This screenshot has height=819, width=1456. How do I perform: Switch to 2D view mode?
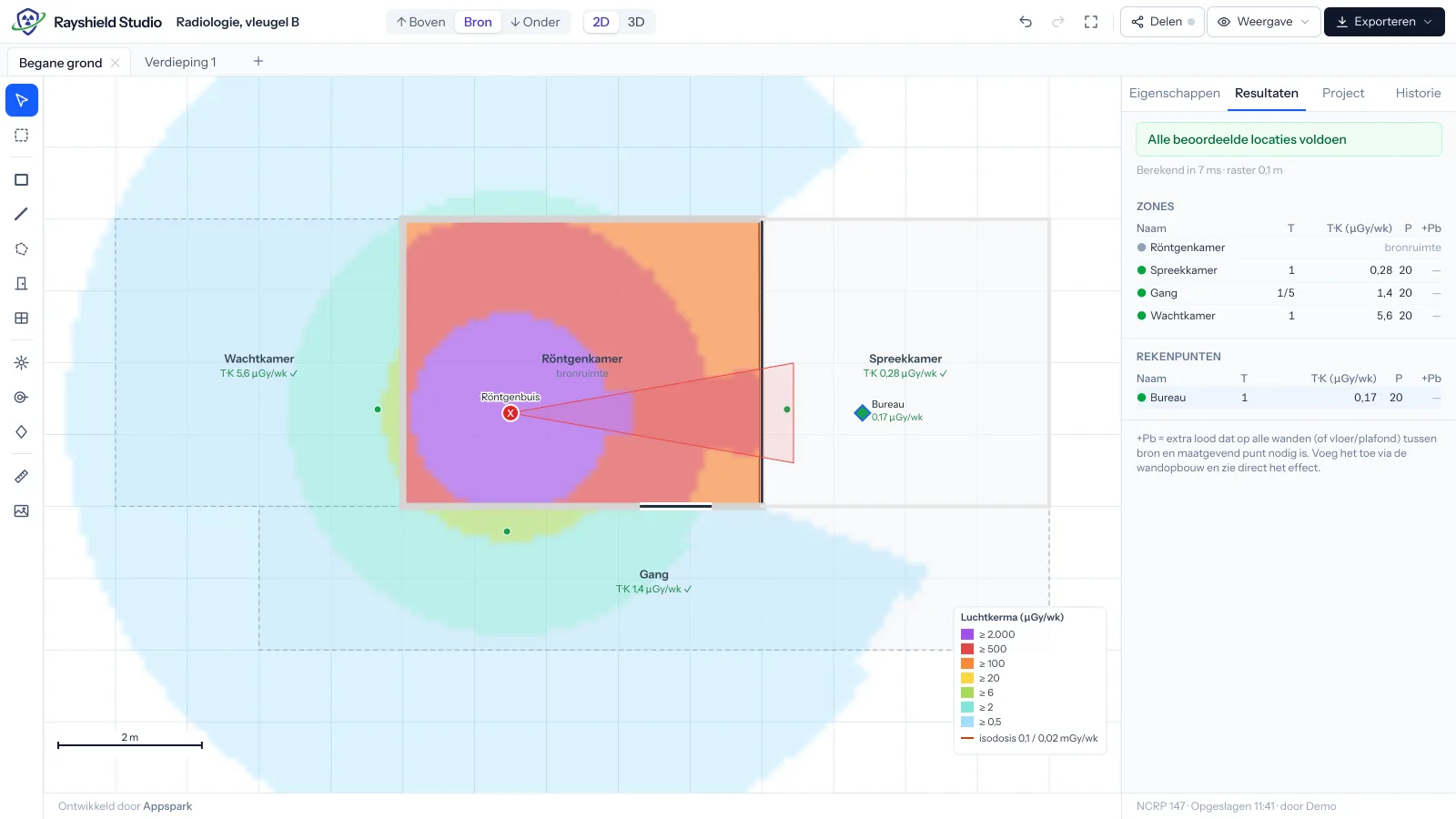(x=602, y=22)
